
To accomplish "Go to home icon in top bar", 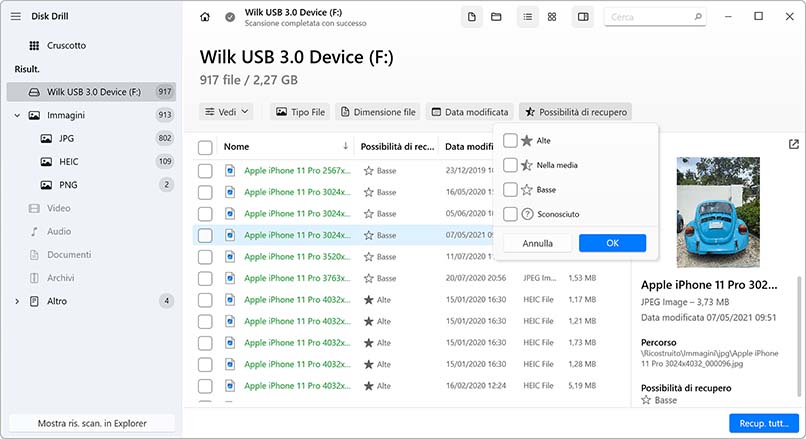I will click(x=205, y=17).
